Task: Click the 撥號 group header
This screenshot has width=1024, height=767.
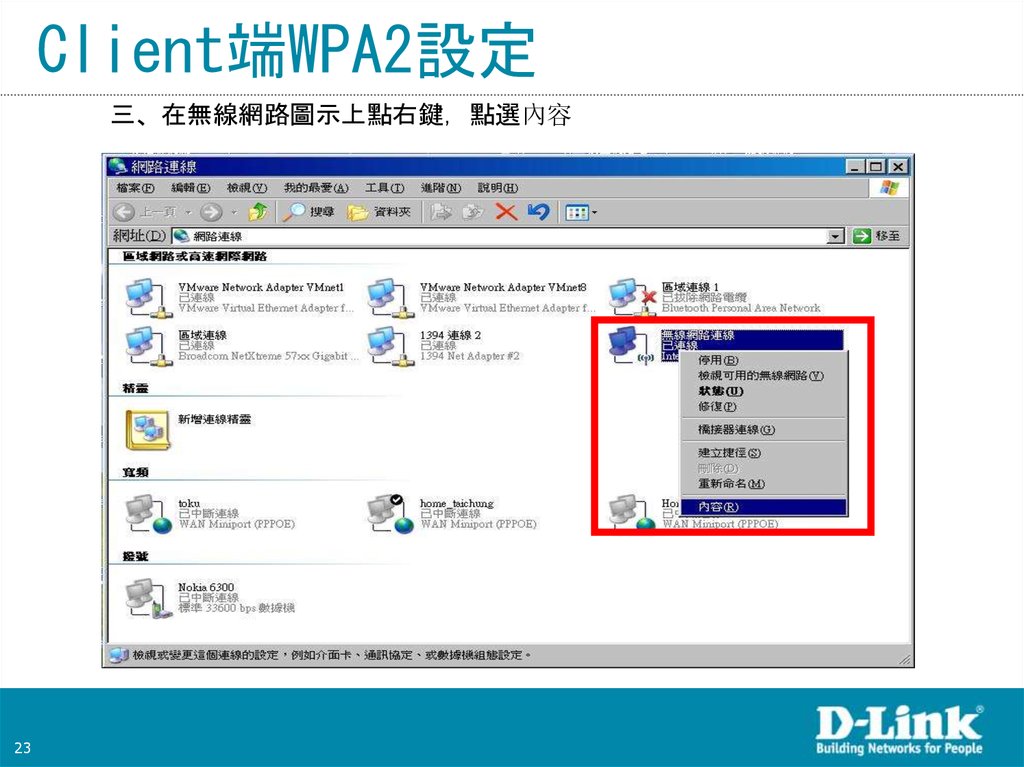Action: click(x=135, y=557)
